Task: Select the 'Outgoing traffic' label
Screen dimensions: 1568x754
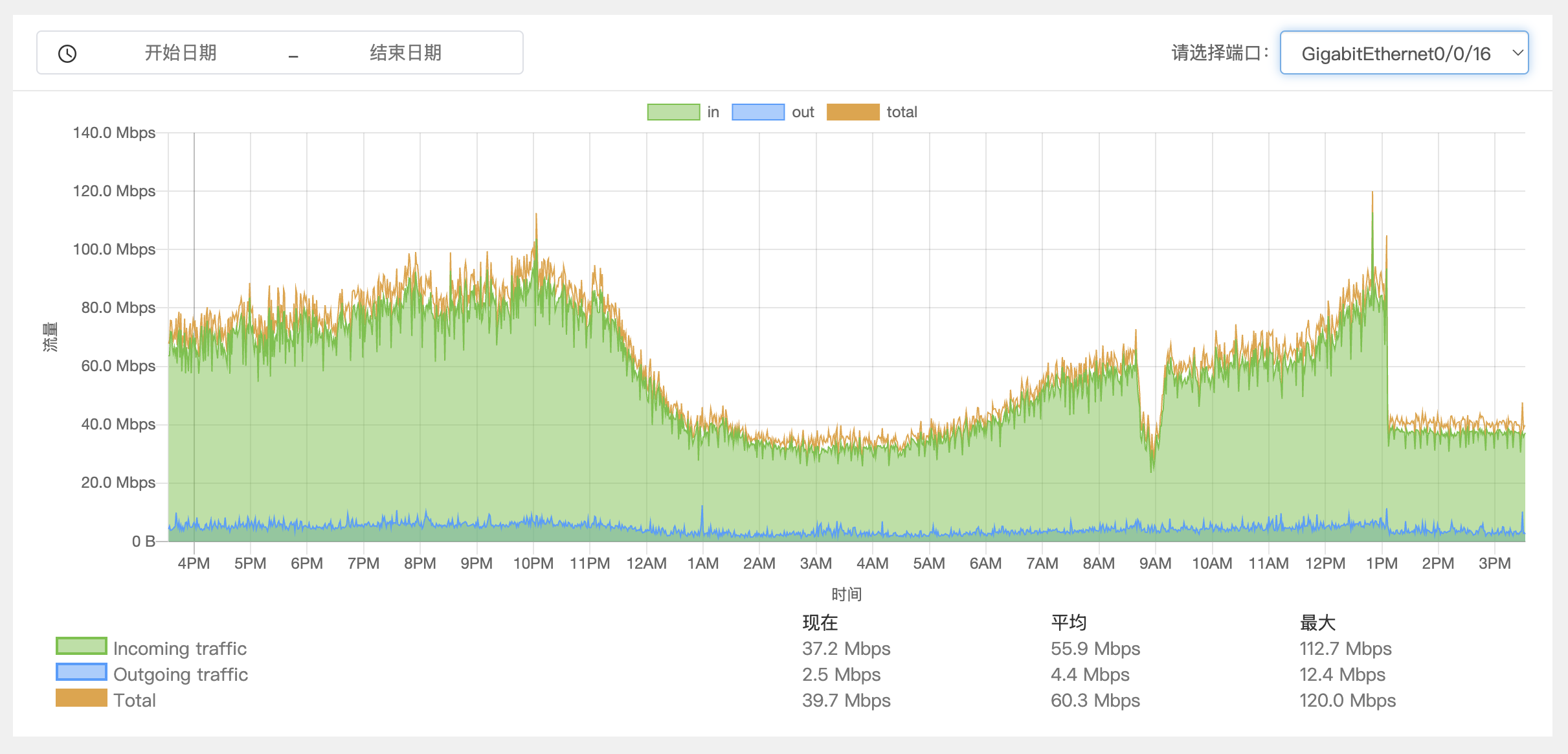Action: [181, 674]
